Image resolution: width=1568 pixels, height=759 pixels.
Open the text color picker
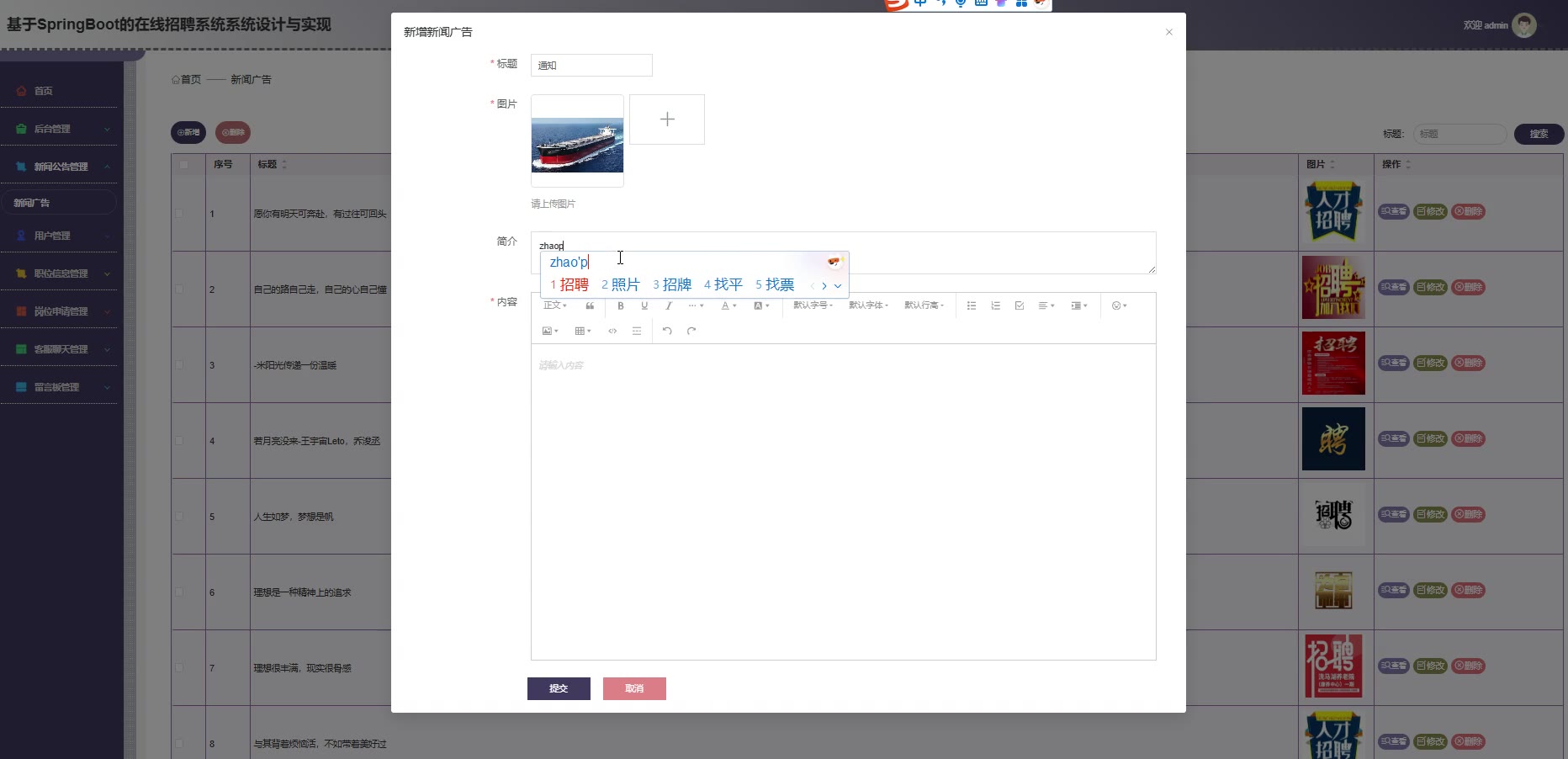click(x=728, y=305)
